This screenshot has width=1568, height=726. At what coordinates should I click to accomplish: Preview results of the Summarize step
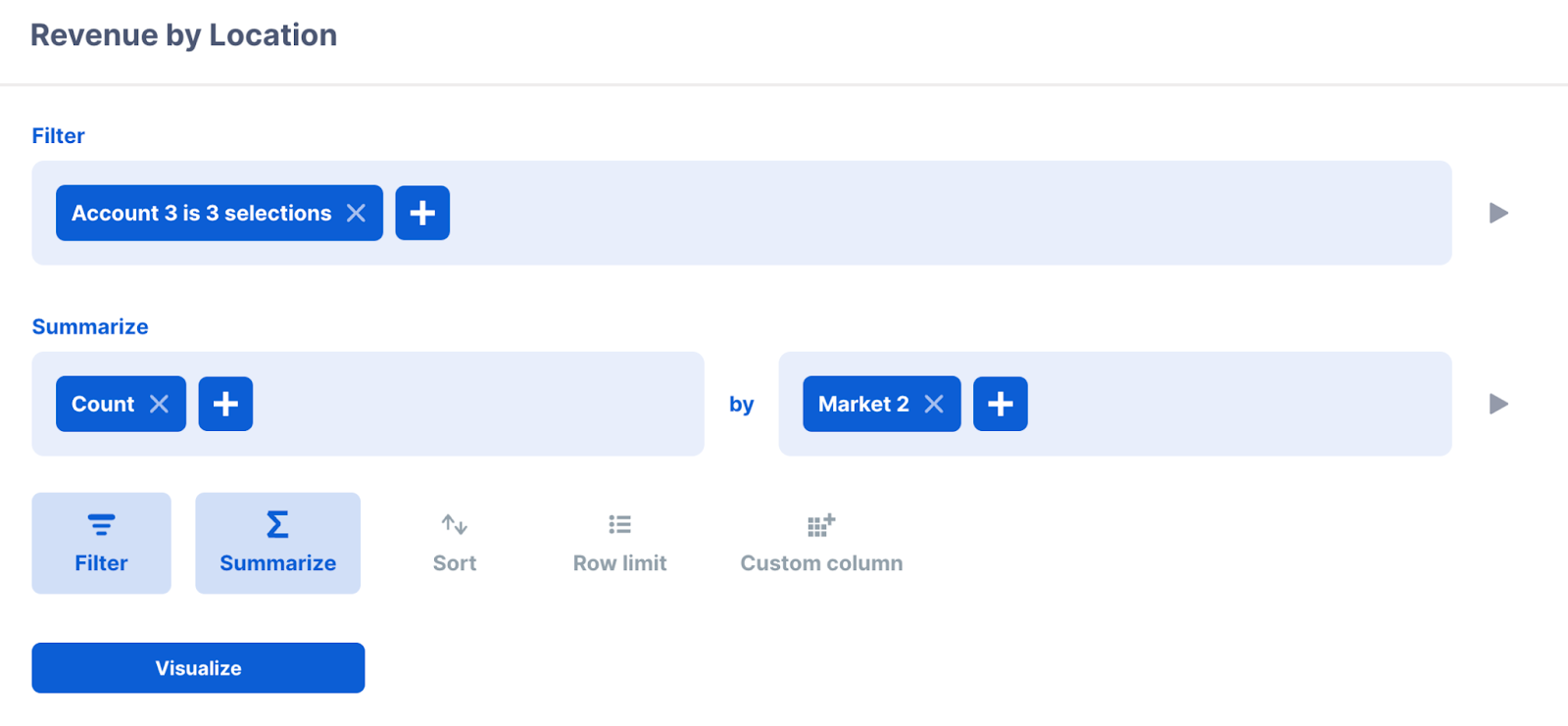(1498, 404)
